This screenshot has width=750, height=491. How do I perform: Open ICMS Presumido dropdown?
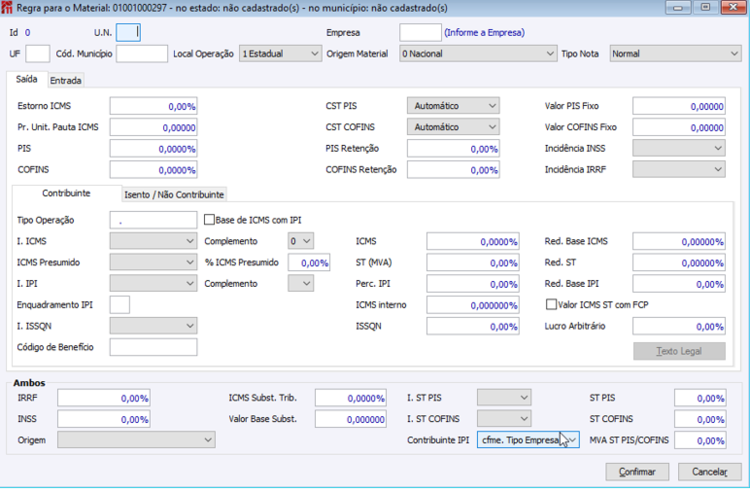click(x=153, y=262)
